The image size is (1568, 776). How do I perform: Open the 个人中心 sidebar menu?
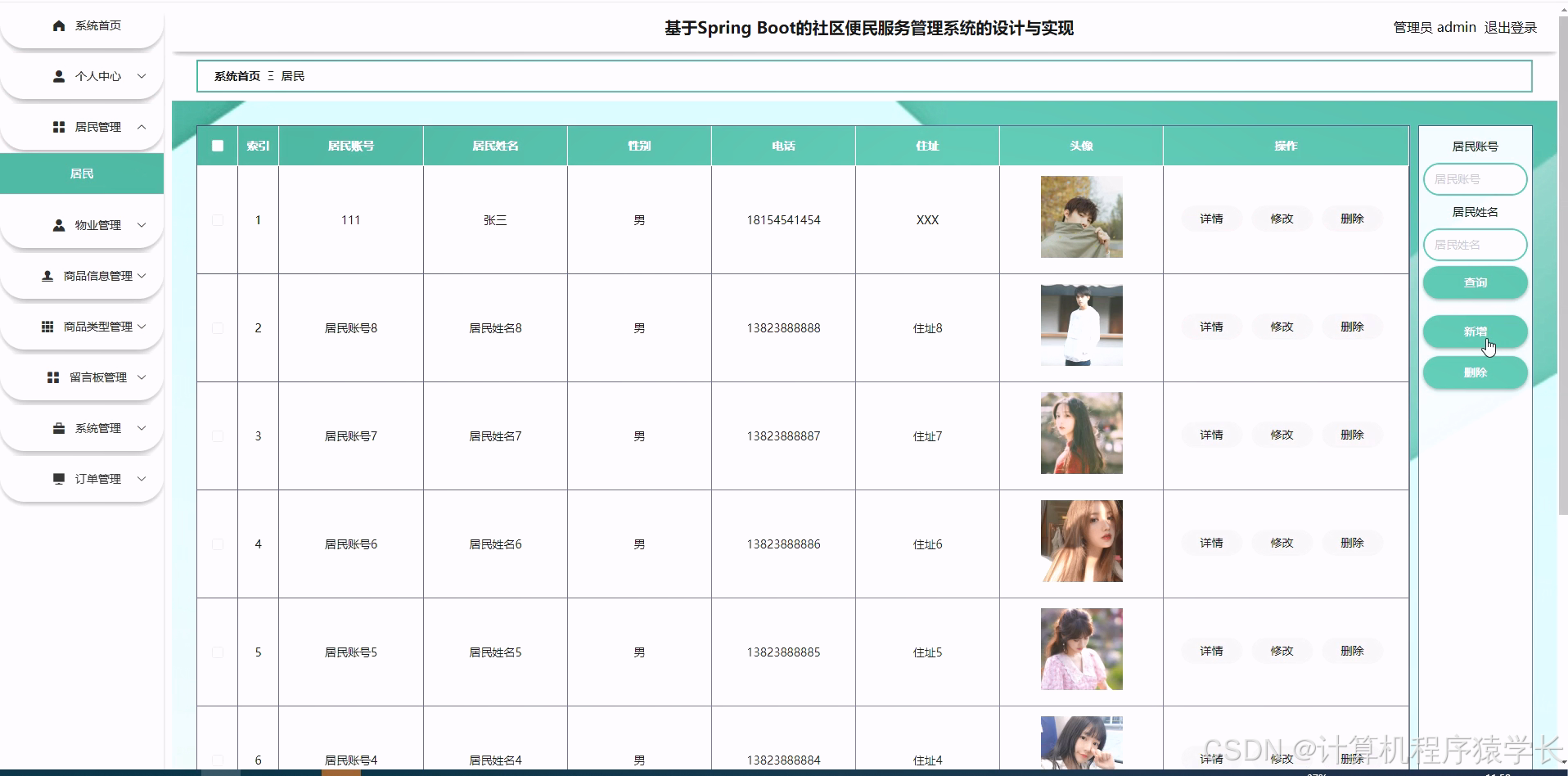[x=82, y=76]
